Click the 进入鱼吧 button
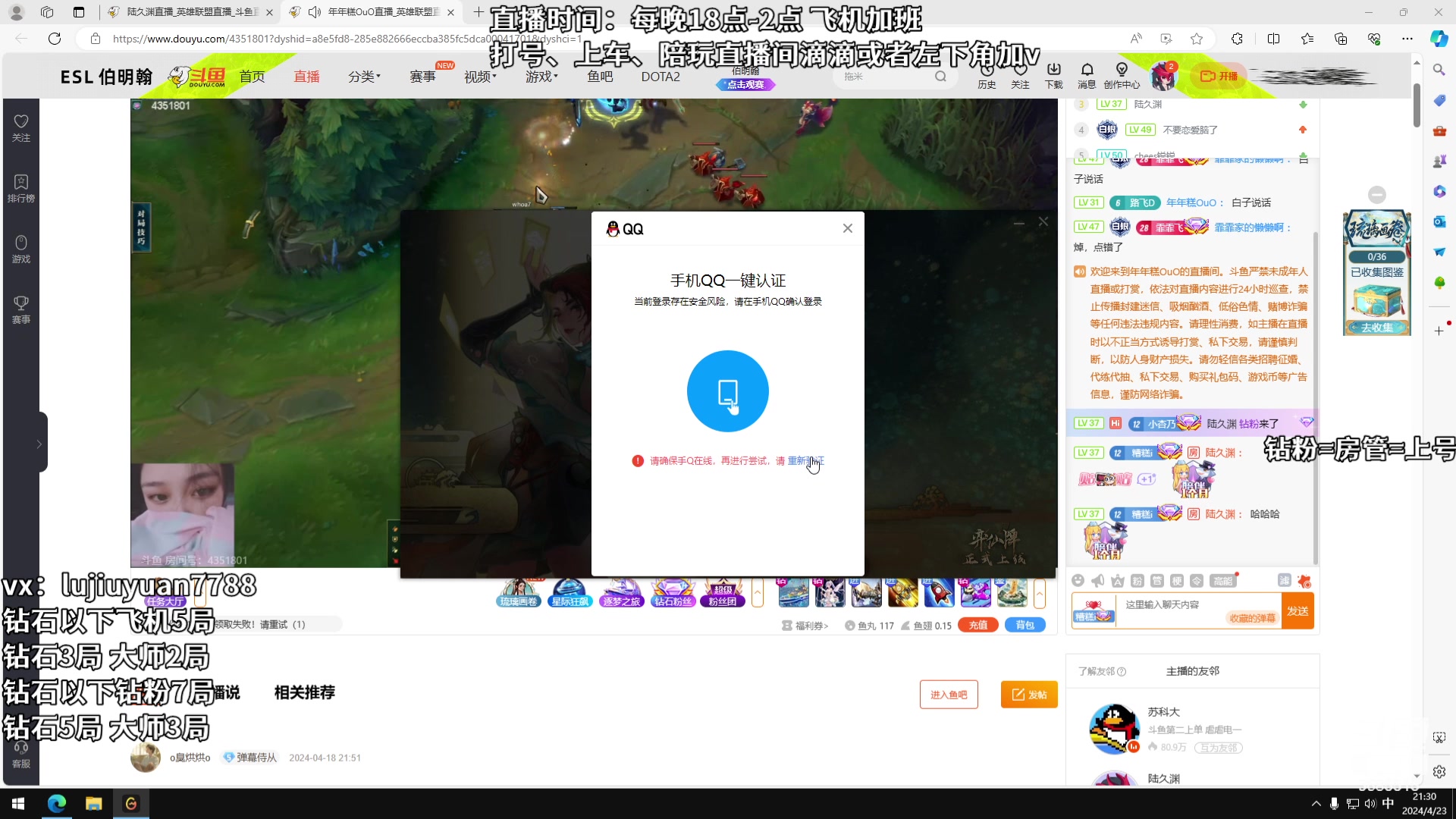Viewport: 1456px width, 819px height. pos(949,695)
